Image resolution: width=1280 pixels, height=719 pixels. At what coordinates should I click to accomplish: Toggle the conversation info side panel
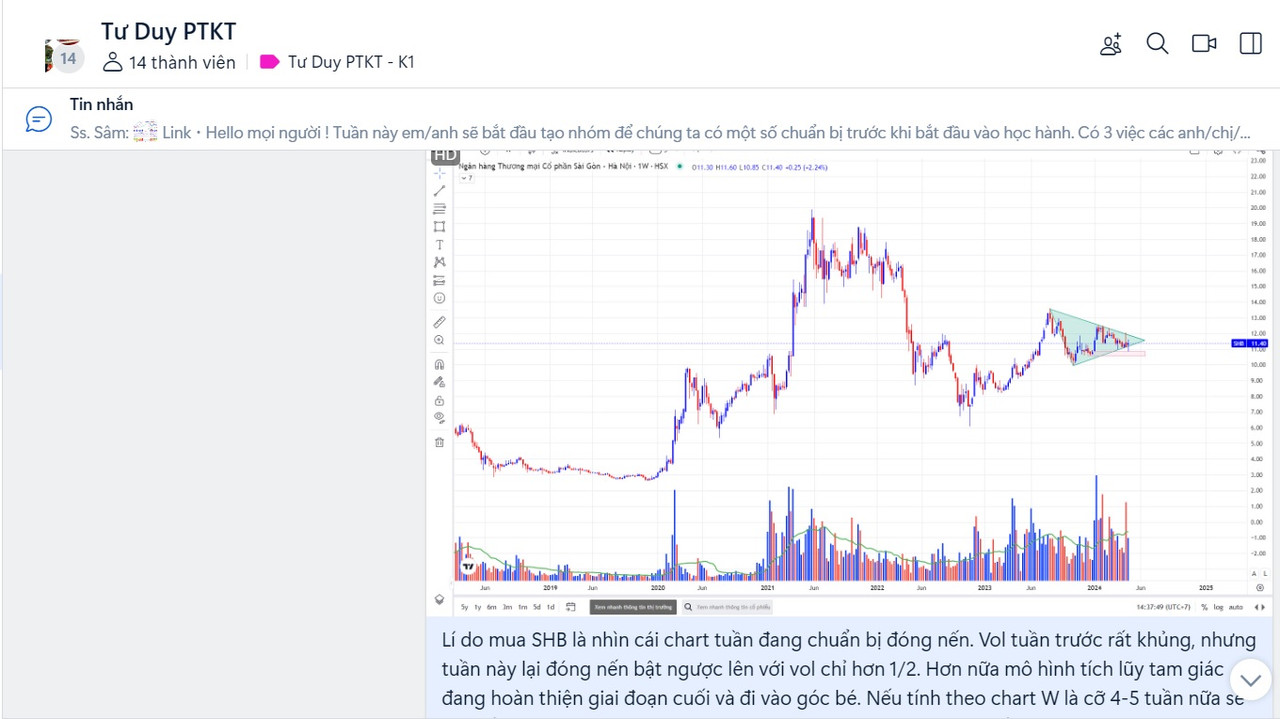[x=1250, y=44]
